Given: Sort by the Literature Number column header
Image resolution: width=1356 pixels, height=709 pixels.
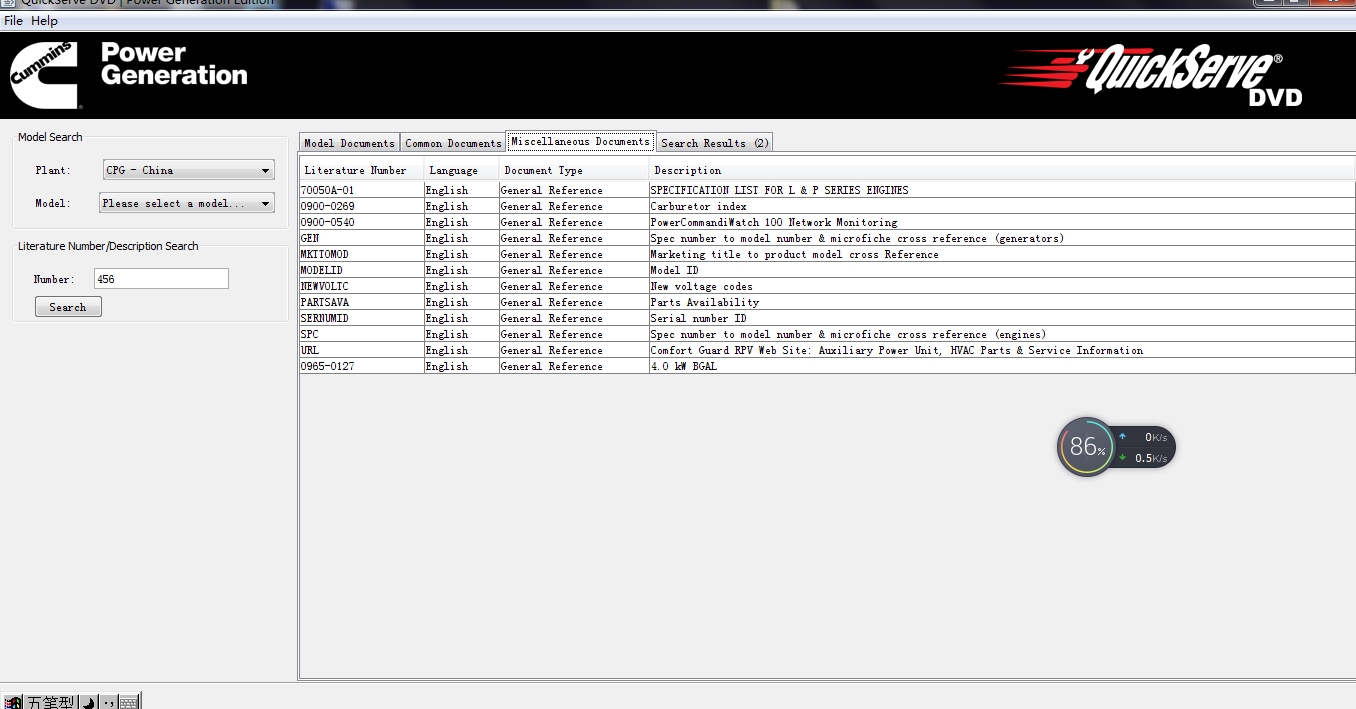Looking at the screenshot, I should point(356,170).
